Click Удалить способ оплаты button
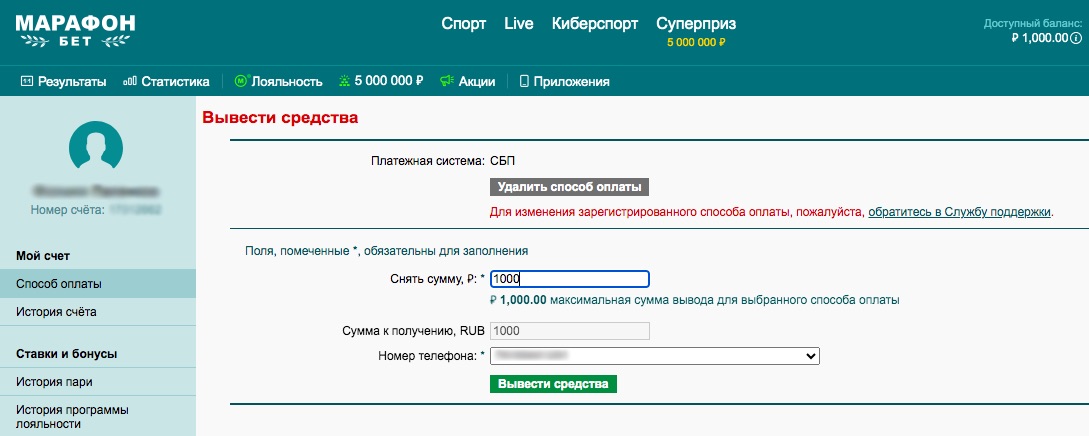This screenshot has height=436, width=1089. [x=570, y=187]
